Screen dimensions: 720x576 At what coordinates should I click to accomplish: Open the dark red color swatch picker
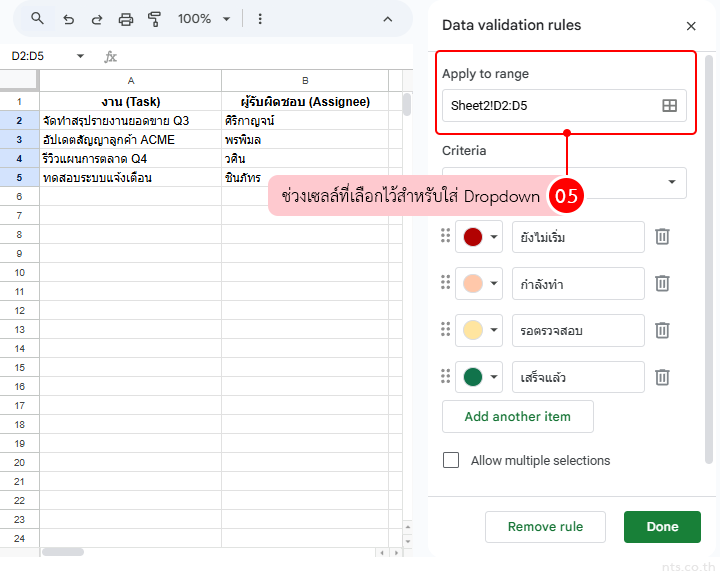pos(479,237)
